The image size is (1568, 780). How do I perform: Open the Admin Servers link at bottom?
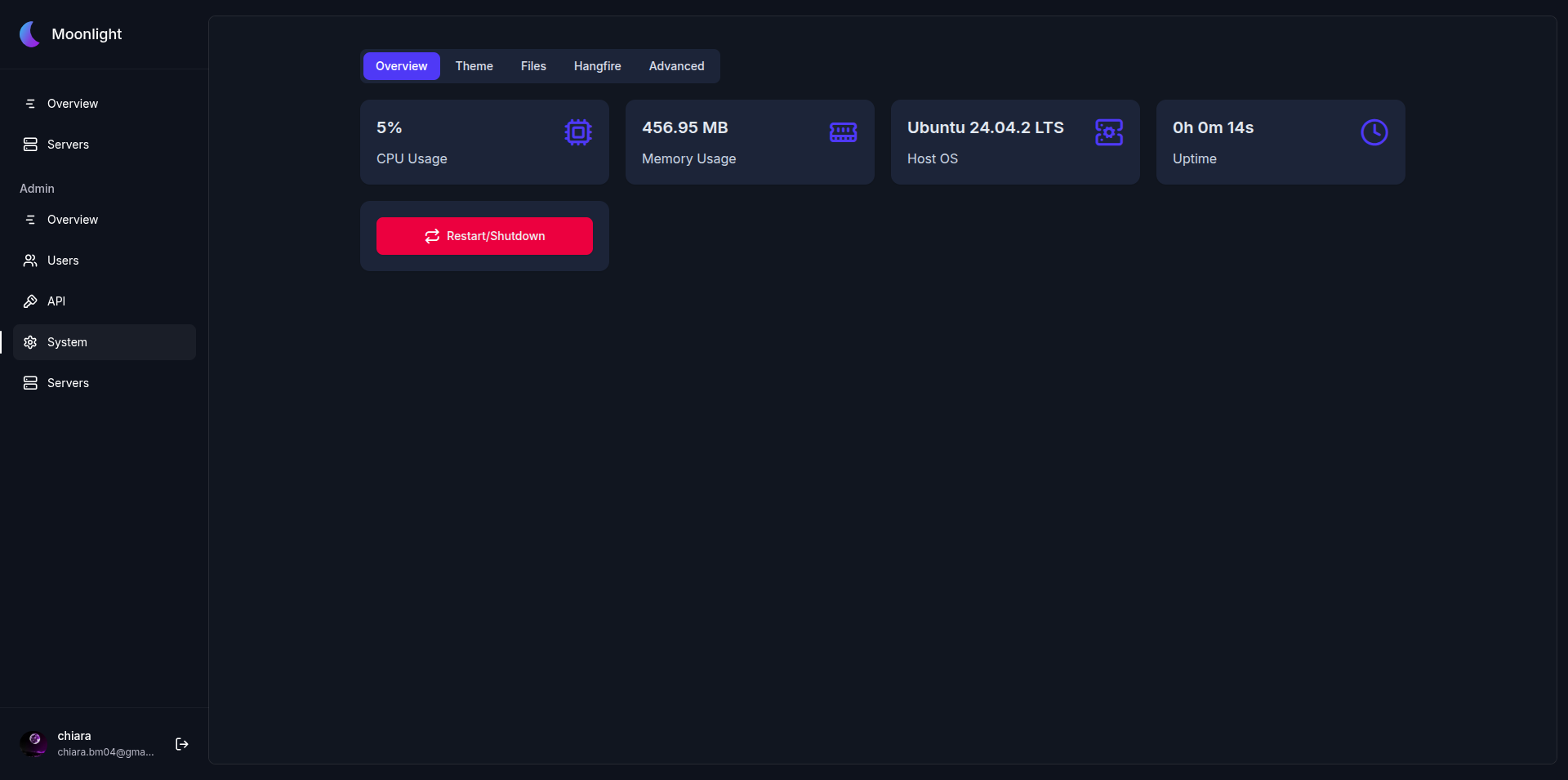(x=105, y=383)
